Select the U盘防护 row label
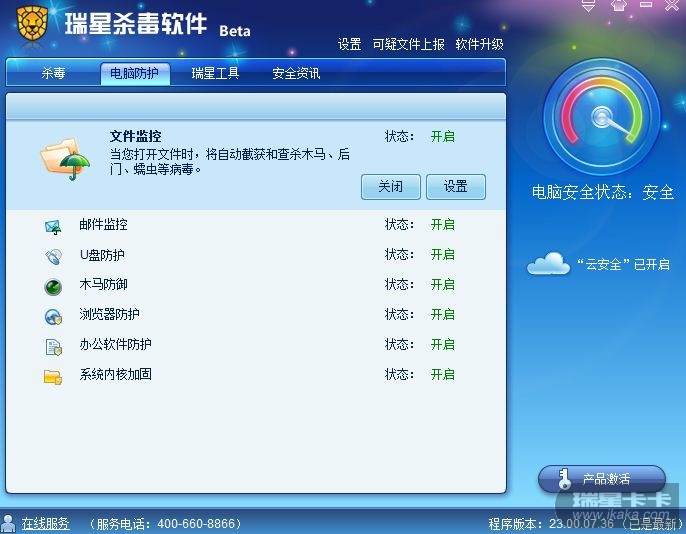 (102, 255)
